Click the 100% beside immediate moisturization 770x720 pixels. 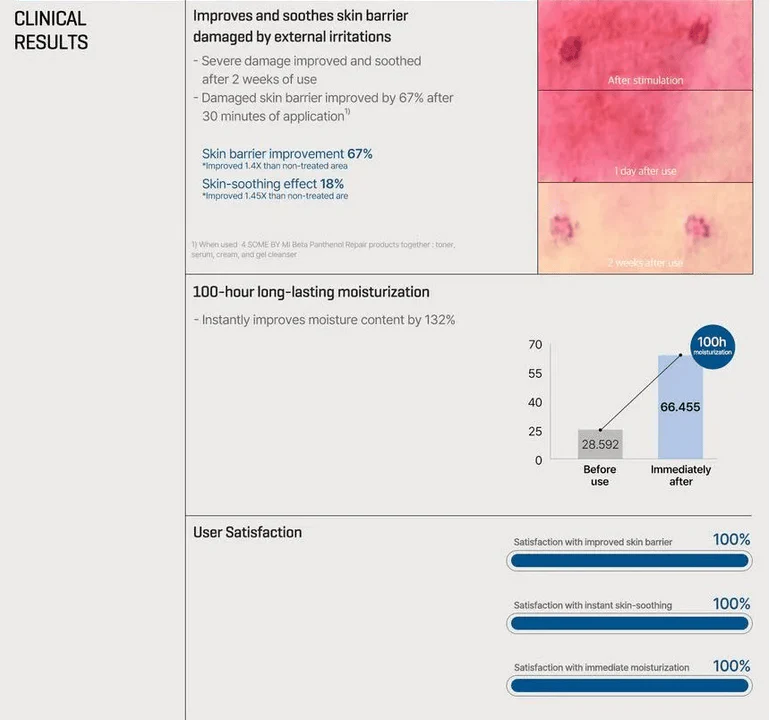click(731, 666)
